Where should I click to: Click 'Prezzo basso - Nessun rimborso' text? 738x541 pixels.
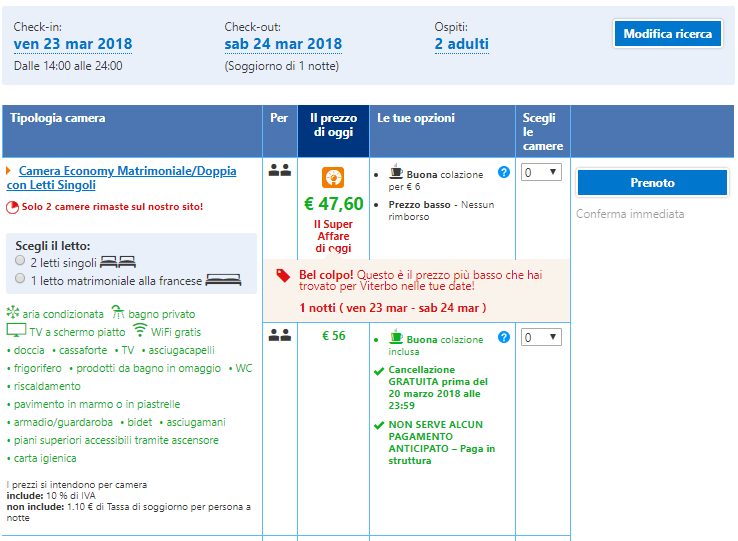[x=441, y=210]
